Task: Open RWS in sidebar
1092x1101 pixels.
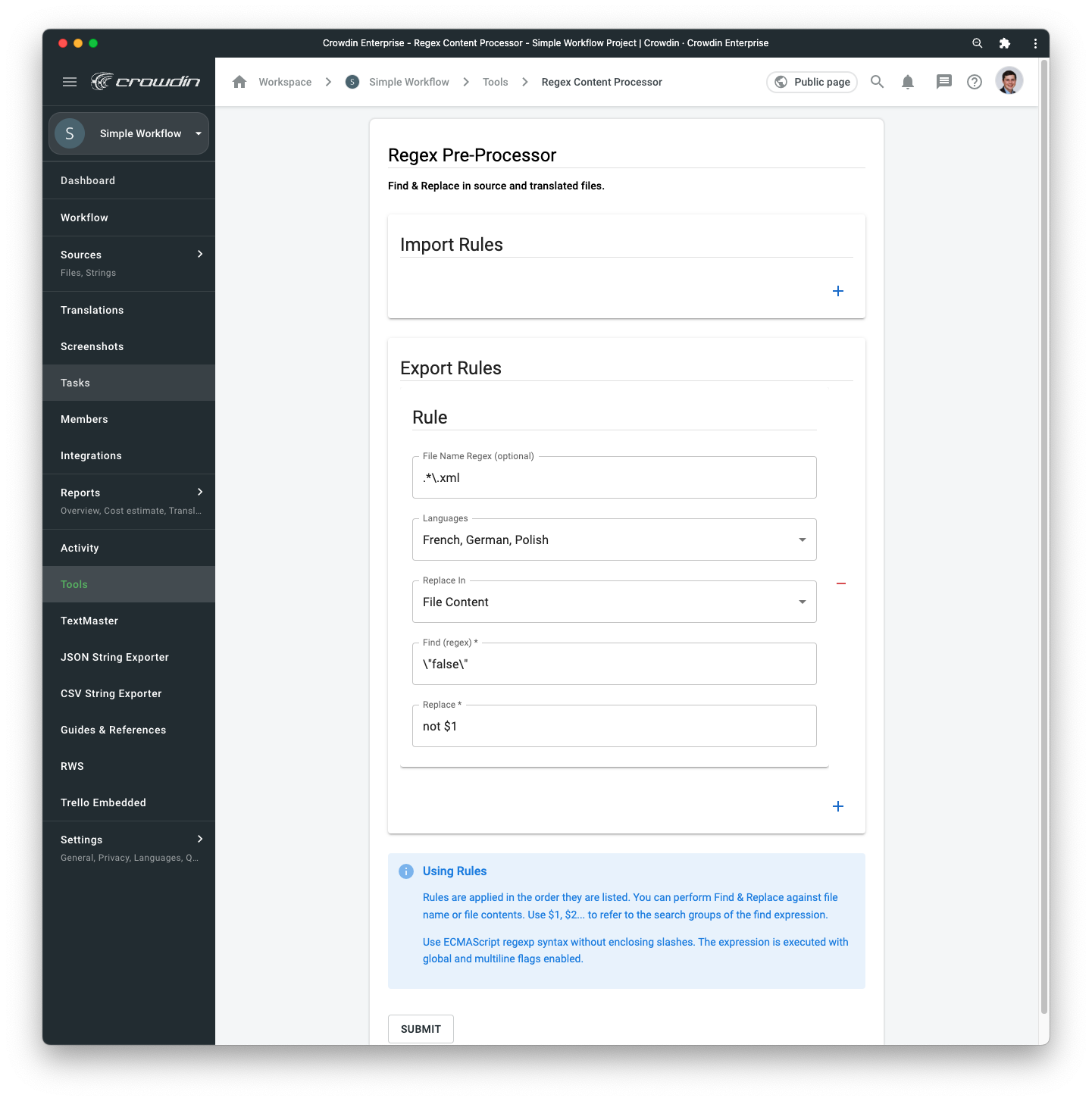Action: pos(129,766)
